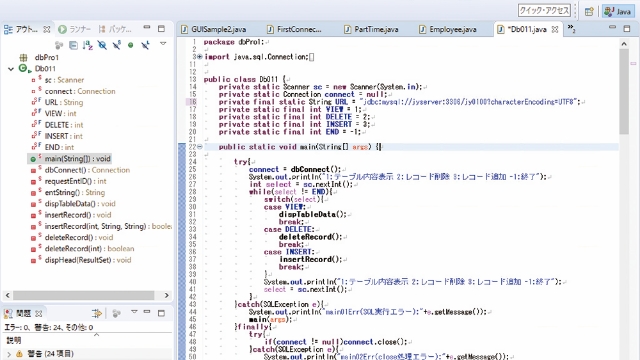Open the Employee.java editor tab
640x360 pixels.
tap(448, 29)
